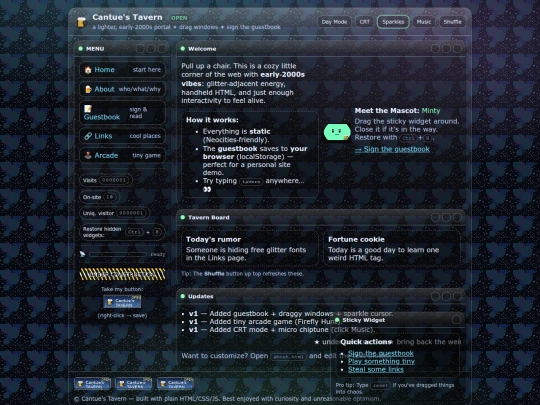Image resolution: width=540 pixels, height=405 pixels.
Task: Click first window control of Welcome panel
Action: click(x=435, y=49)
